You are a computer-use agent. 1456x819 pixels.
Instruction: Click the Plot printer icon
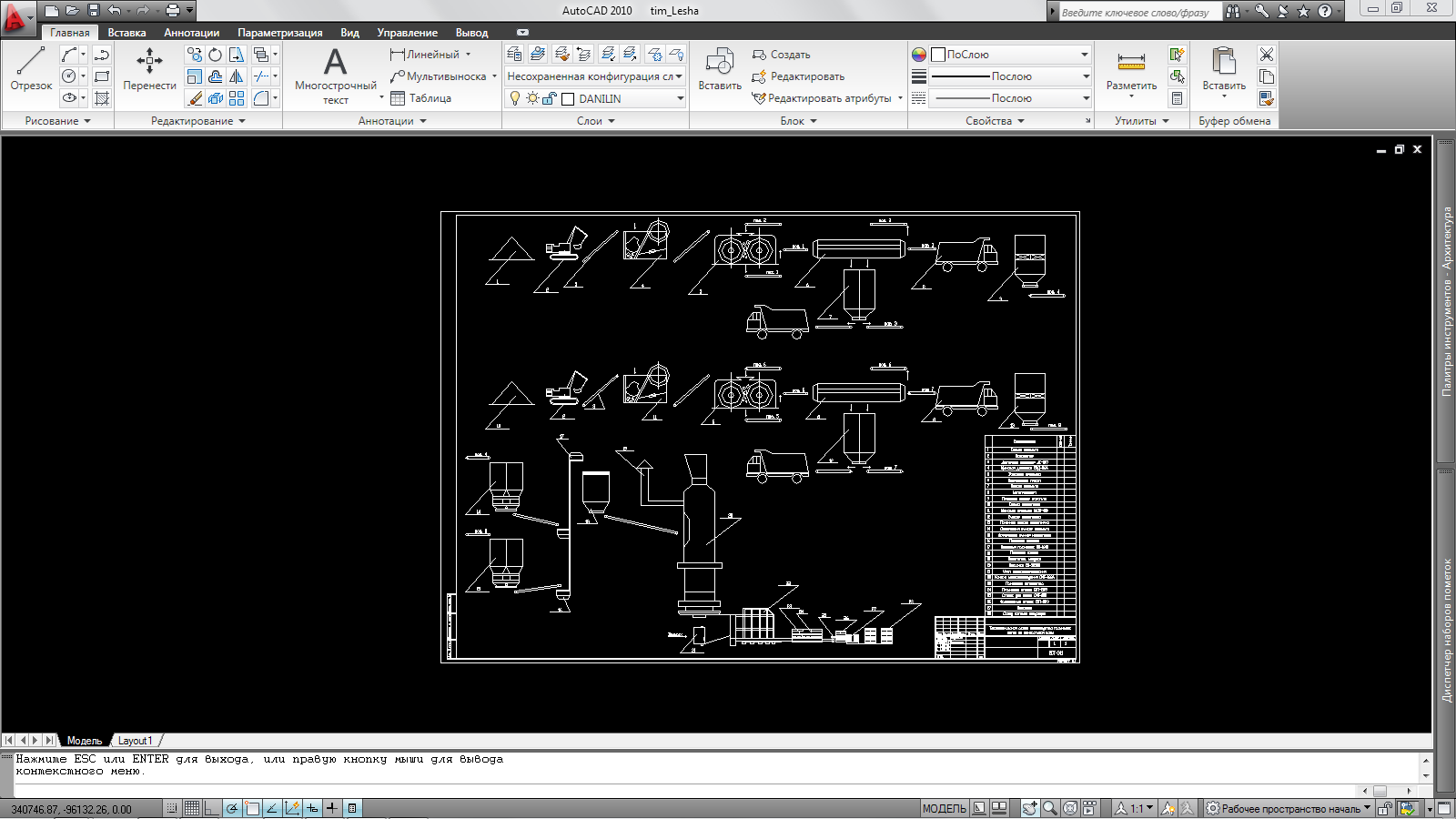[x=172, y=11]
